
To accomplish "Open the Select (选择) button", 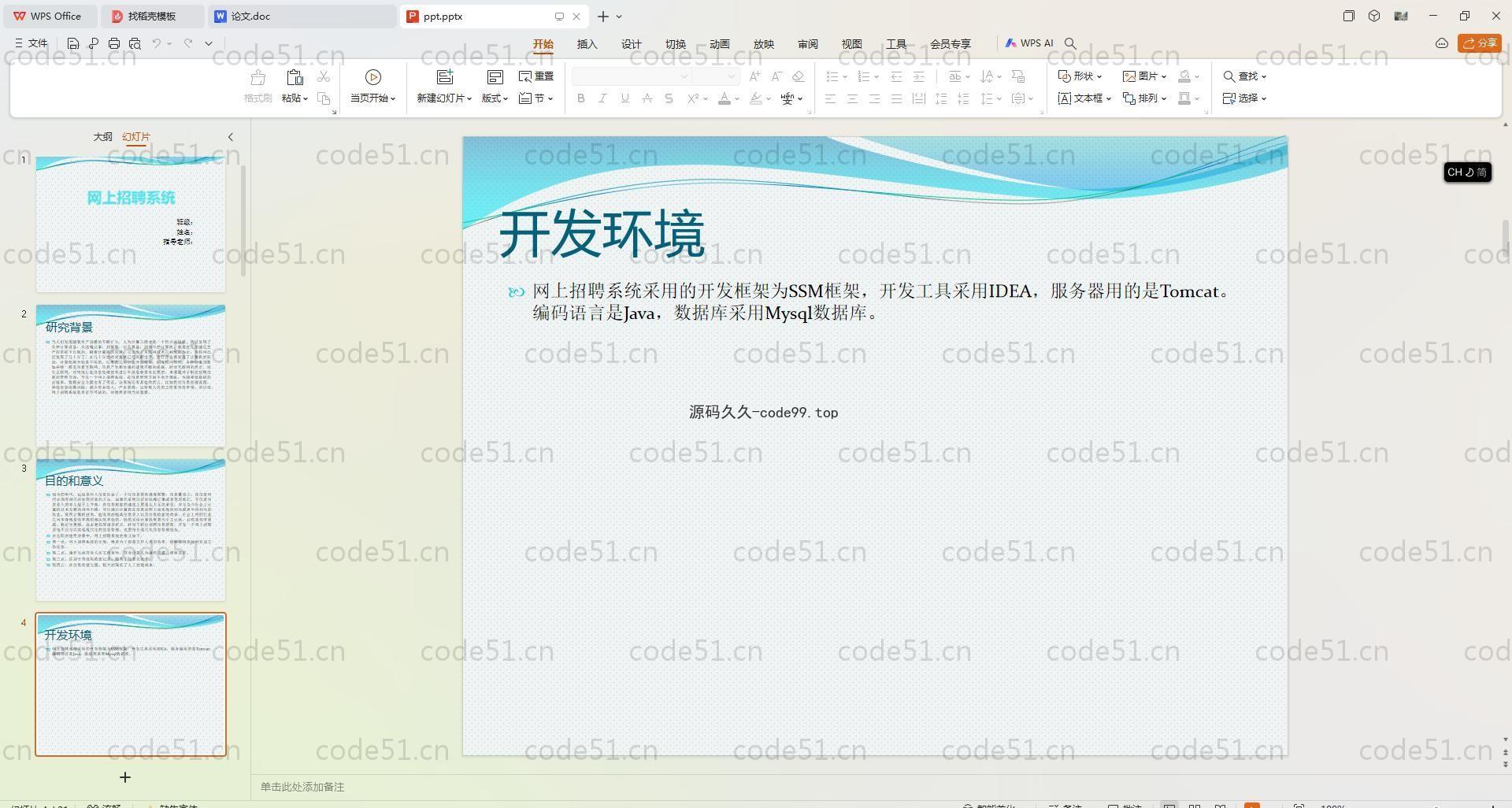I will pyautogui.click(x=1244, y=98).
